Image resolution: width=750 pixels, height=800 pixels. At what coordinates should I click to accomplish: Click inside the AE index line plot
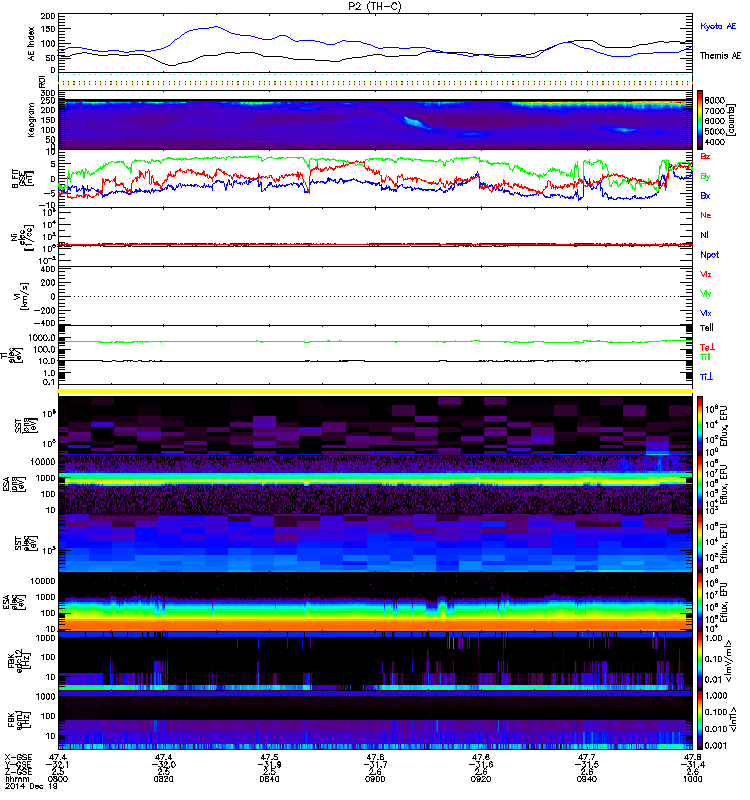coord(375,43)
